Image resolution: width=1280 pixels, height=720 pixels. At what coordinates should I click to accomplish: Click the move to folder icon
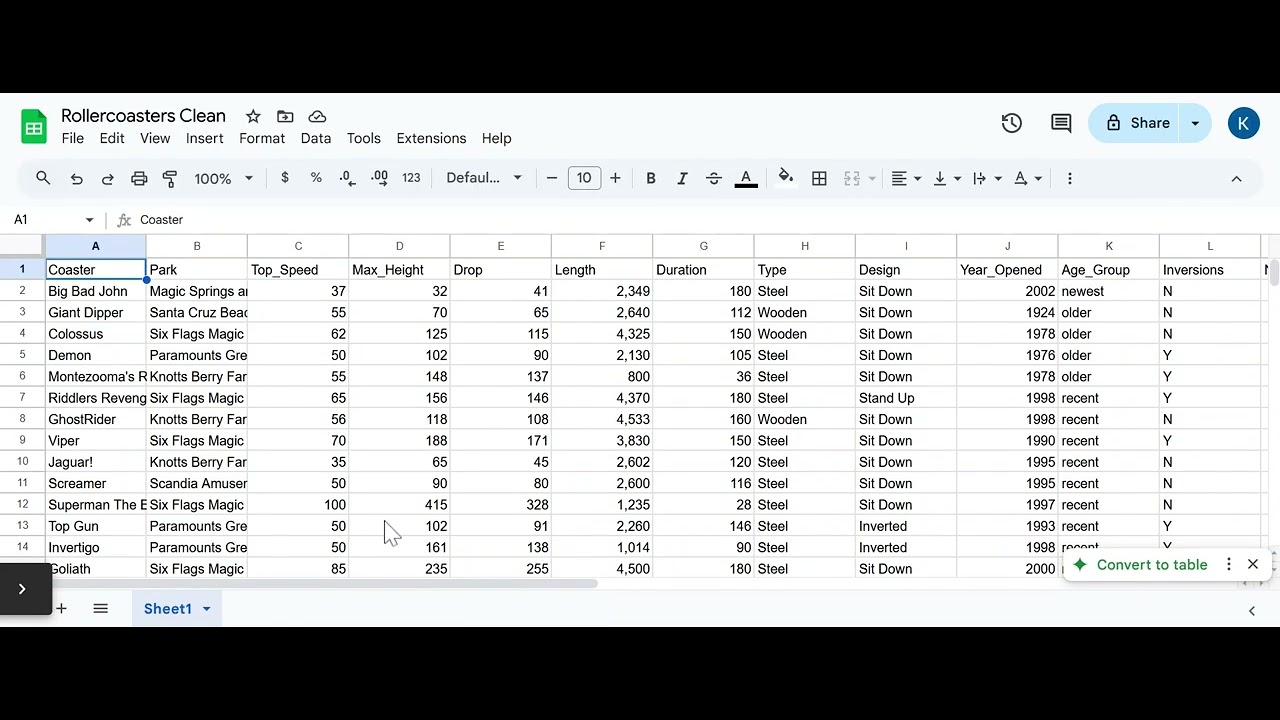pyautogui.click(x=285, y=116)
